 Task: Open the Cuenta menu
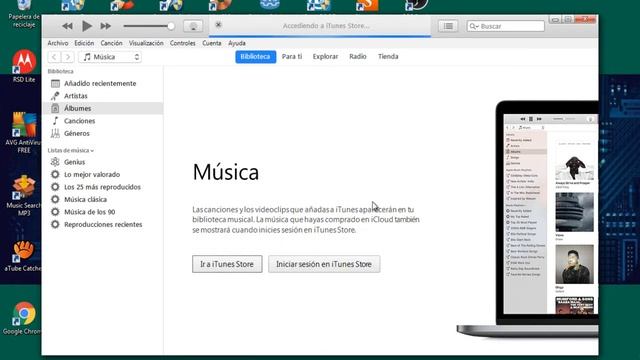[x=211, y=43]
